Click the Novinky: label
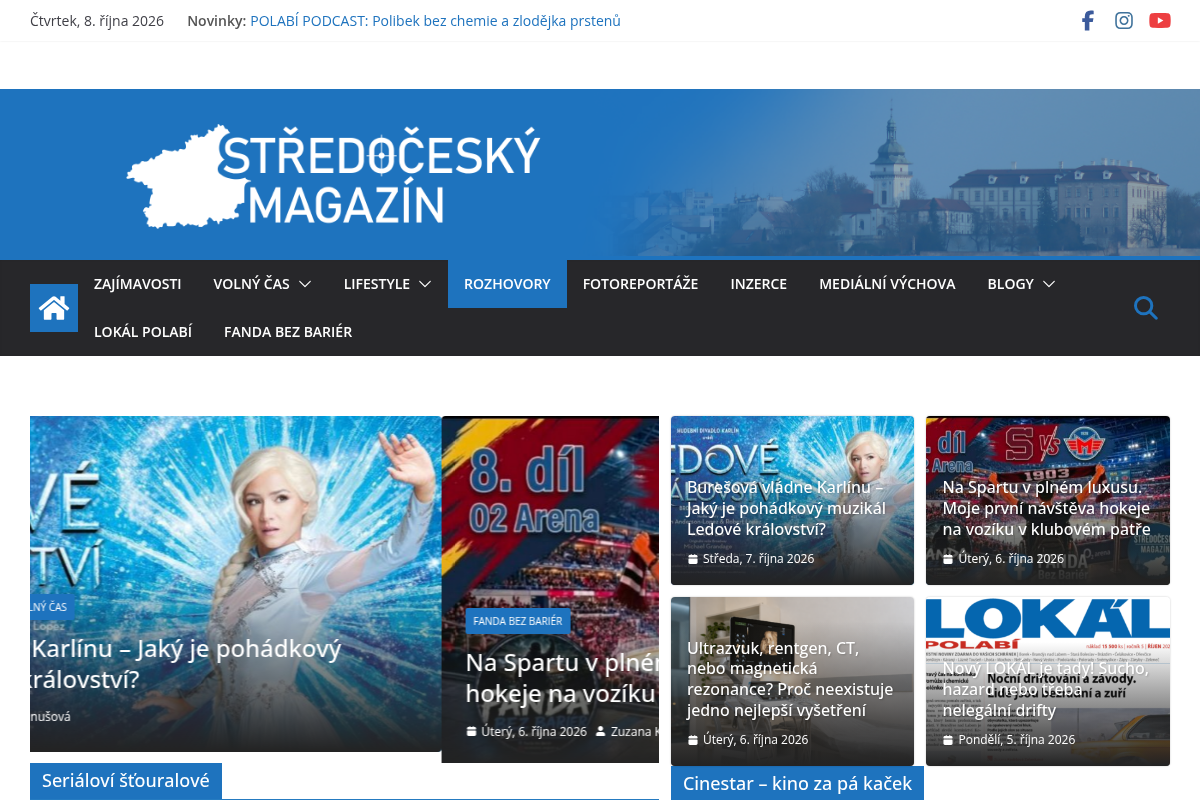Image resolution: width=1200 pixels, height=800 pixels. [216, 21]
